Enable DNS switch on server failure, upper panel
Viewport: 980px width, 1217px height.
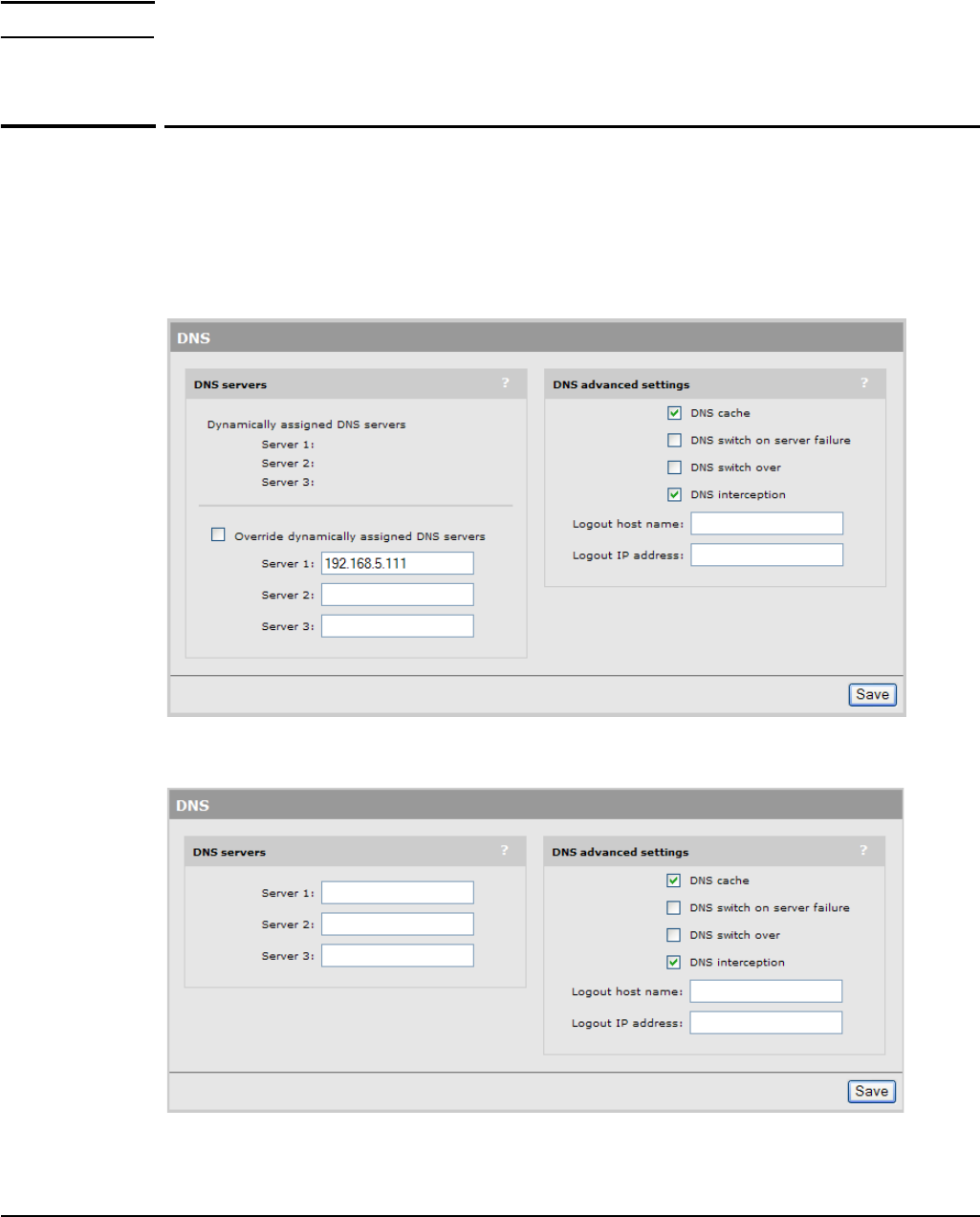674,440
